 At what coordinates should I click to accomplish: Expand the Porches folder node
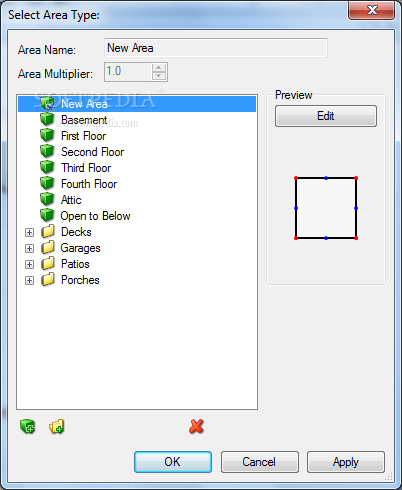(x=29, y=280)
